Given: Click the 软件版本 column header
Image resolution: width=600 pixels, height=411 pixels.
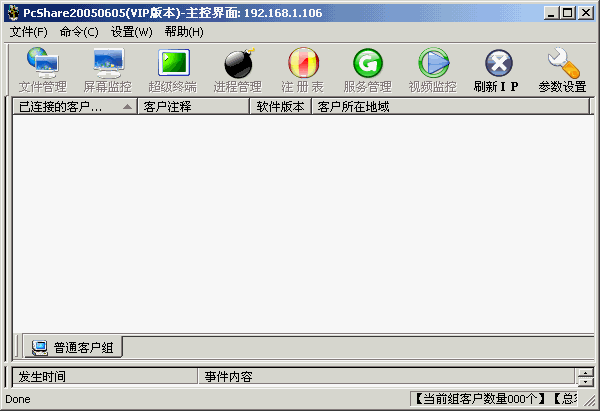Looking at the screenshot, I should click(280, 106).
